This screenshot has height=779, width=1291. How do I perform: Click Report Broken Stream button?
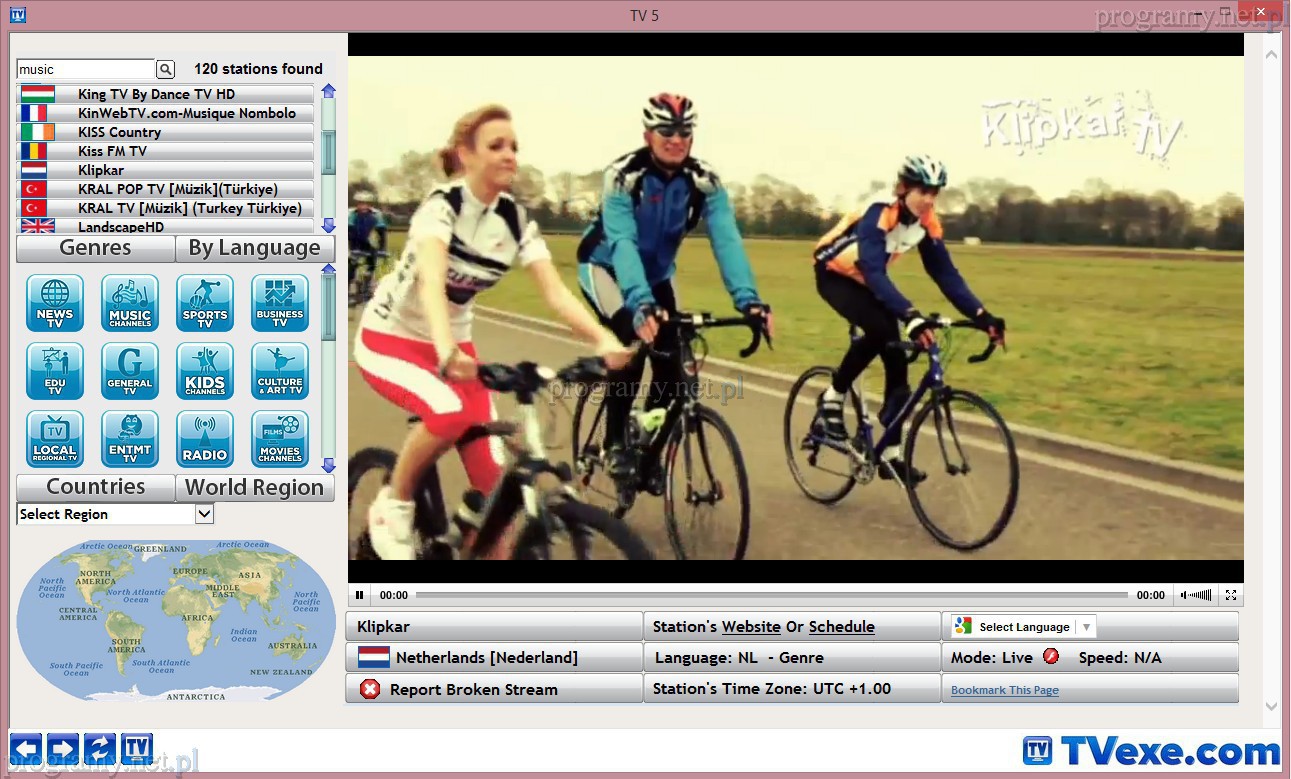[x=473, y=689]
